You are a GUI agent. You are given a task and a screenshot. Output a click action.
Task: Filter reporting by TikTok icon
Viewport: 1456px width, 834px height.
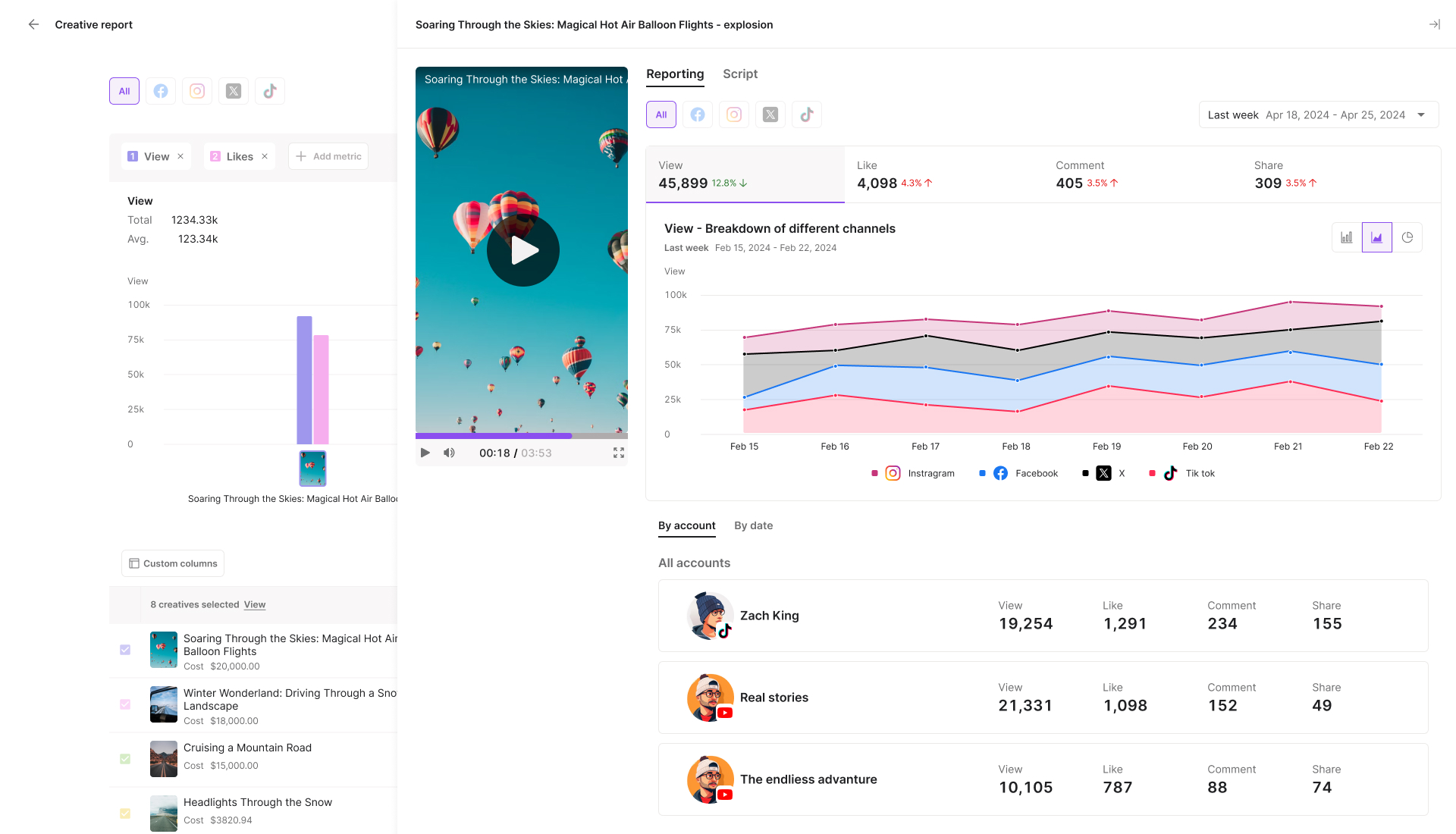806,114
